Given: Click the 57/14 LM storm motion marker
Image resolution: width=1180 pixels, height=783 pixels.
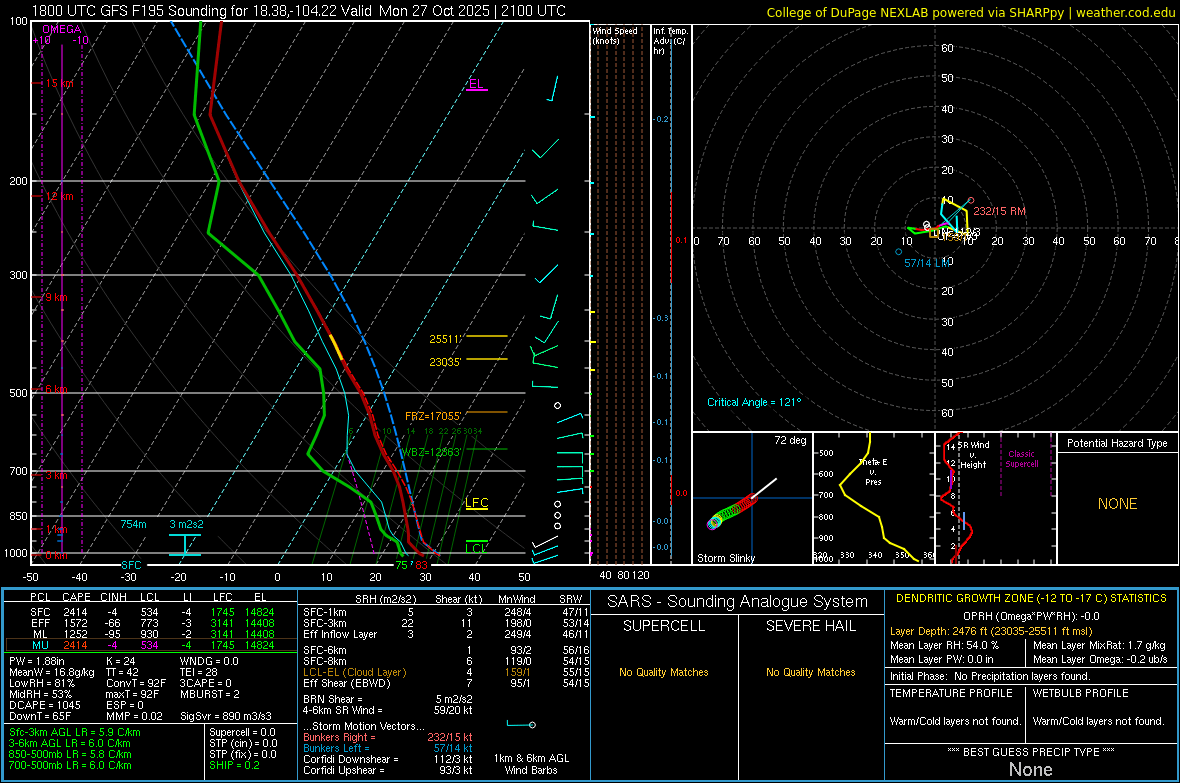Looking at the screenshot, I should point(926,262).
